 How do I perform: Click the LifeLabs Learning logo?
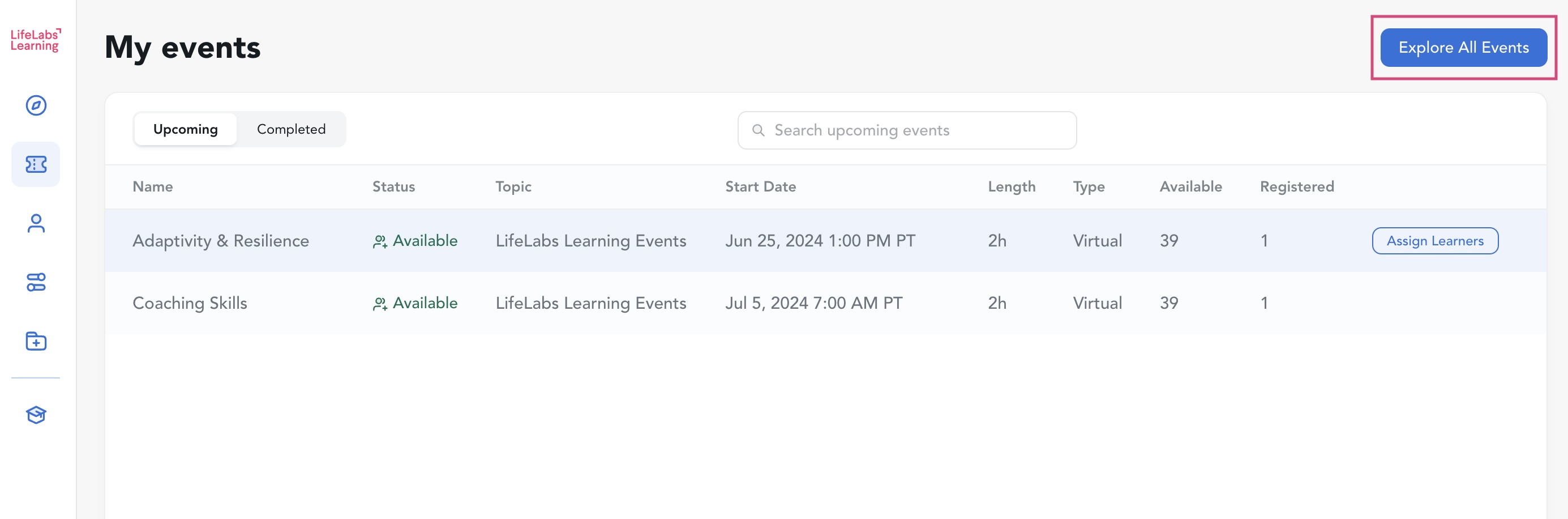35,40
